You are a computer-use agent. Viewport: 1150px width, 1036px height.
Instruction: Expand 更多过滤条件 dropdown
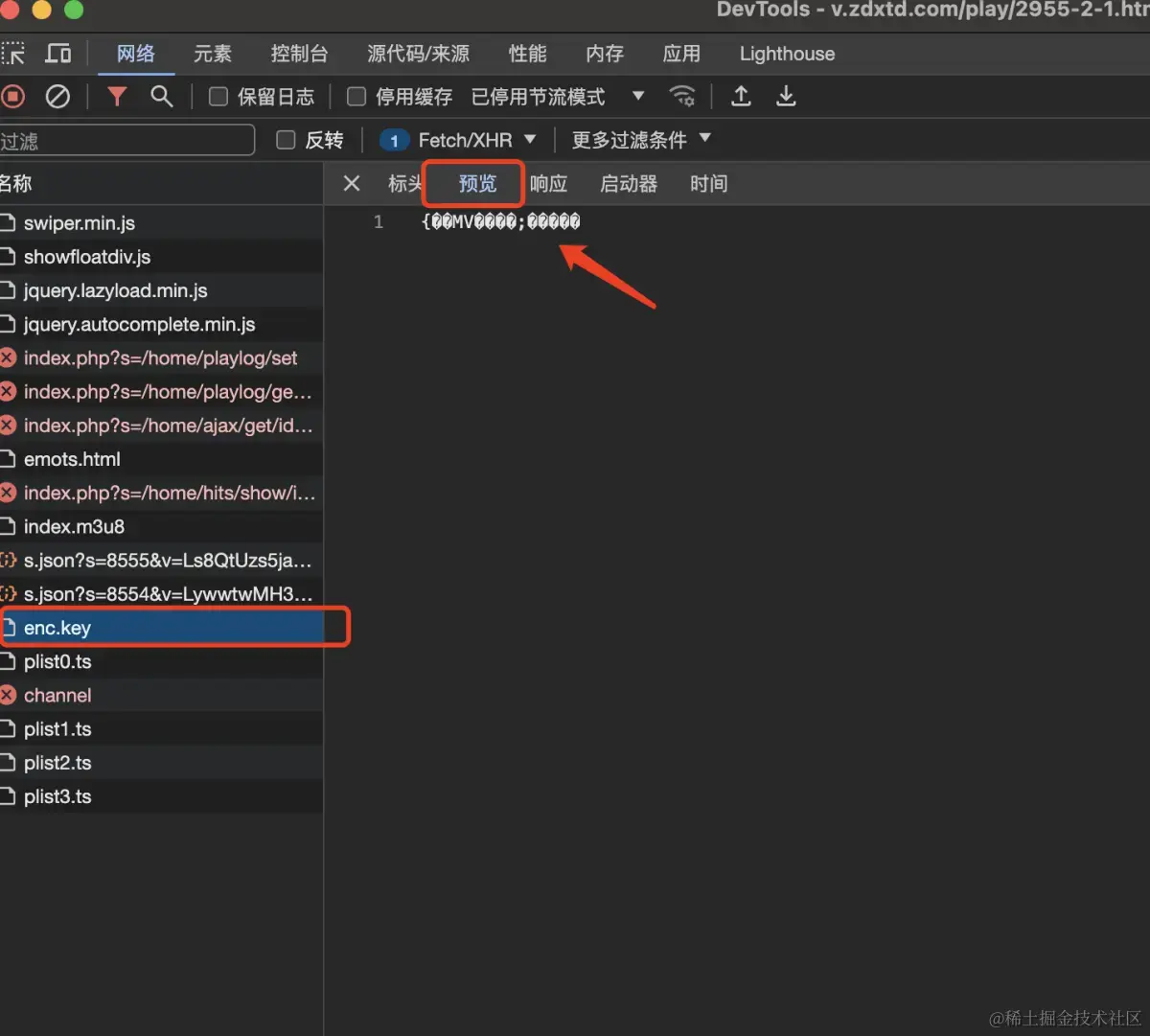coord(641,140)
